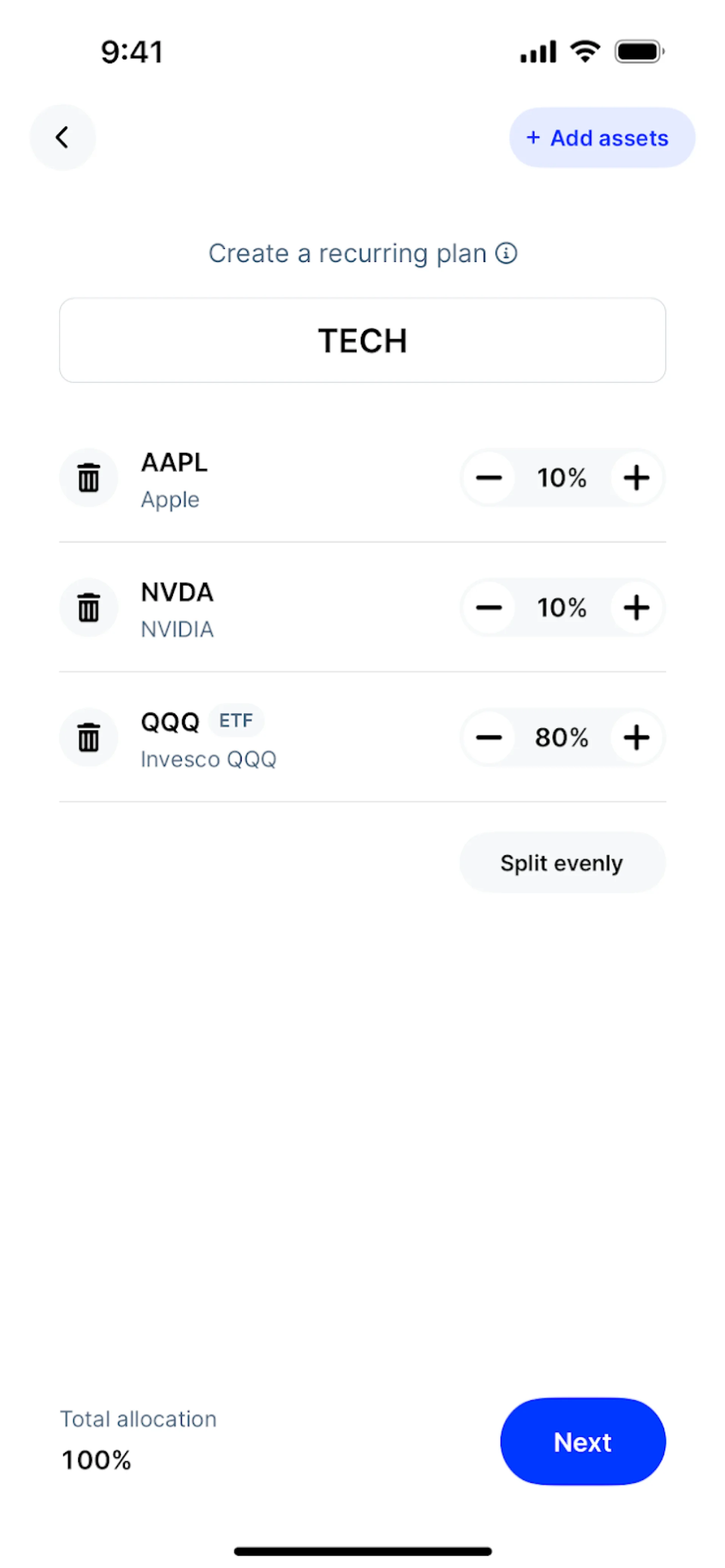Select the AAPL 10% value
The image size is (725, 1568).
[562, 478]
